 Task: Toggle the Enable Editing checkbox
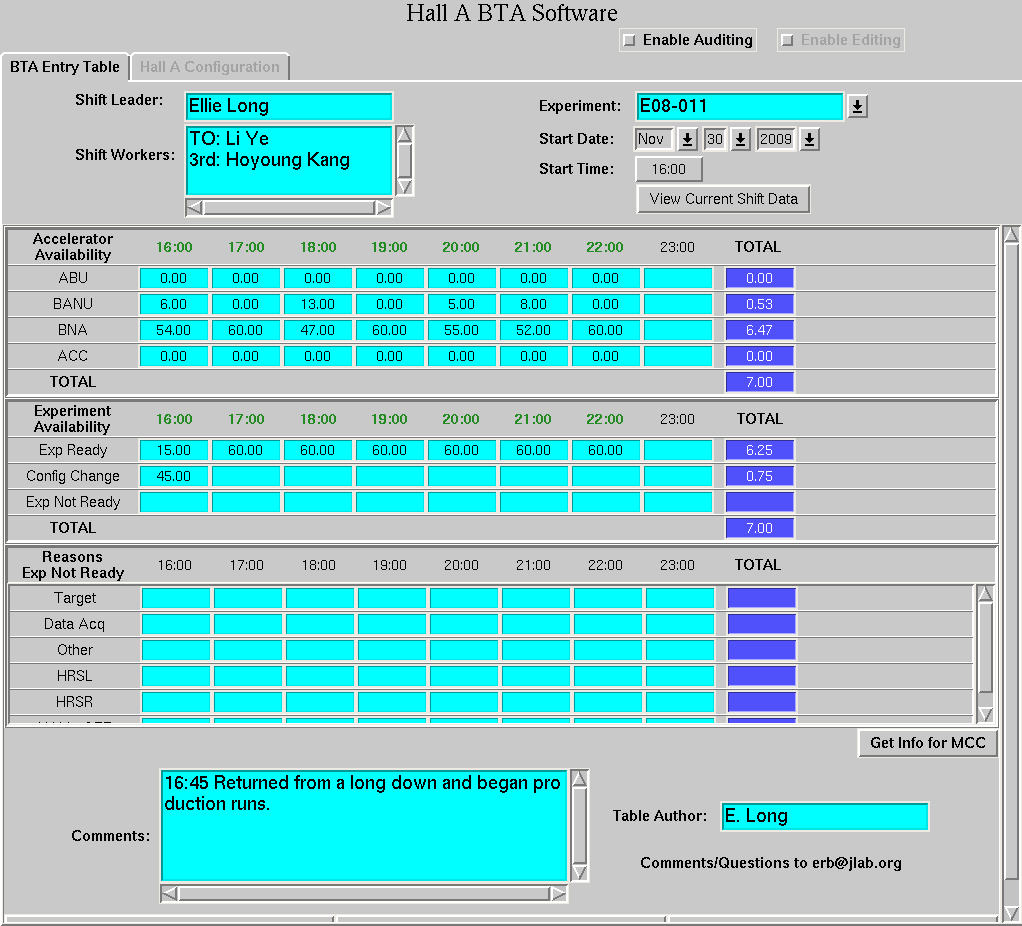click(x=787, y=40)
